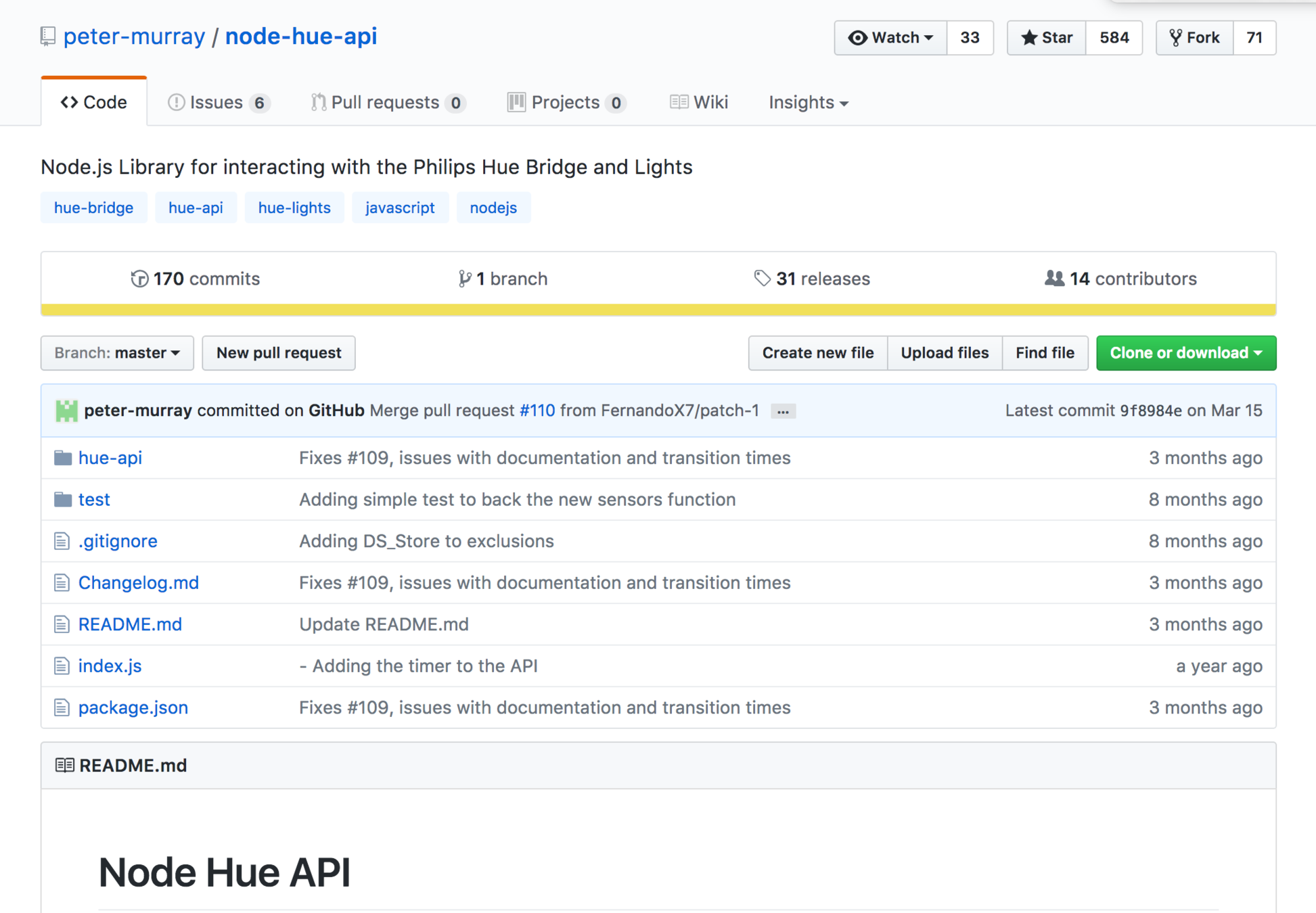The height and width of the screenshot is (913, 1316).
Task: Open the Clone or download dropdown
Action: [x=1185, y=353]
